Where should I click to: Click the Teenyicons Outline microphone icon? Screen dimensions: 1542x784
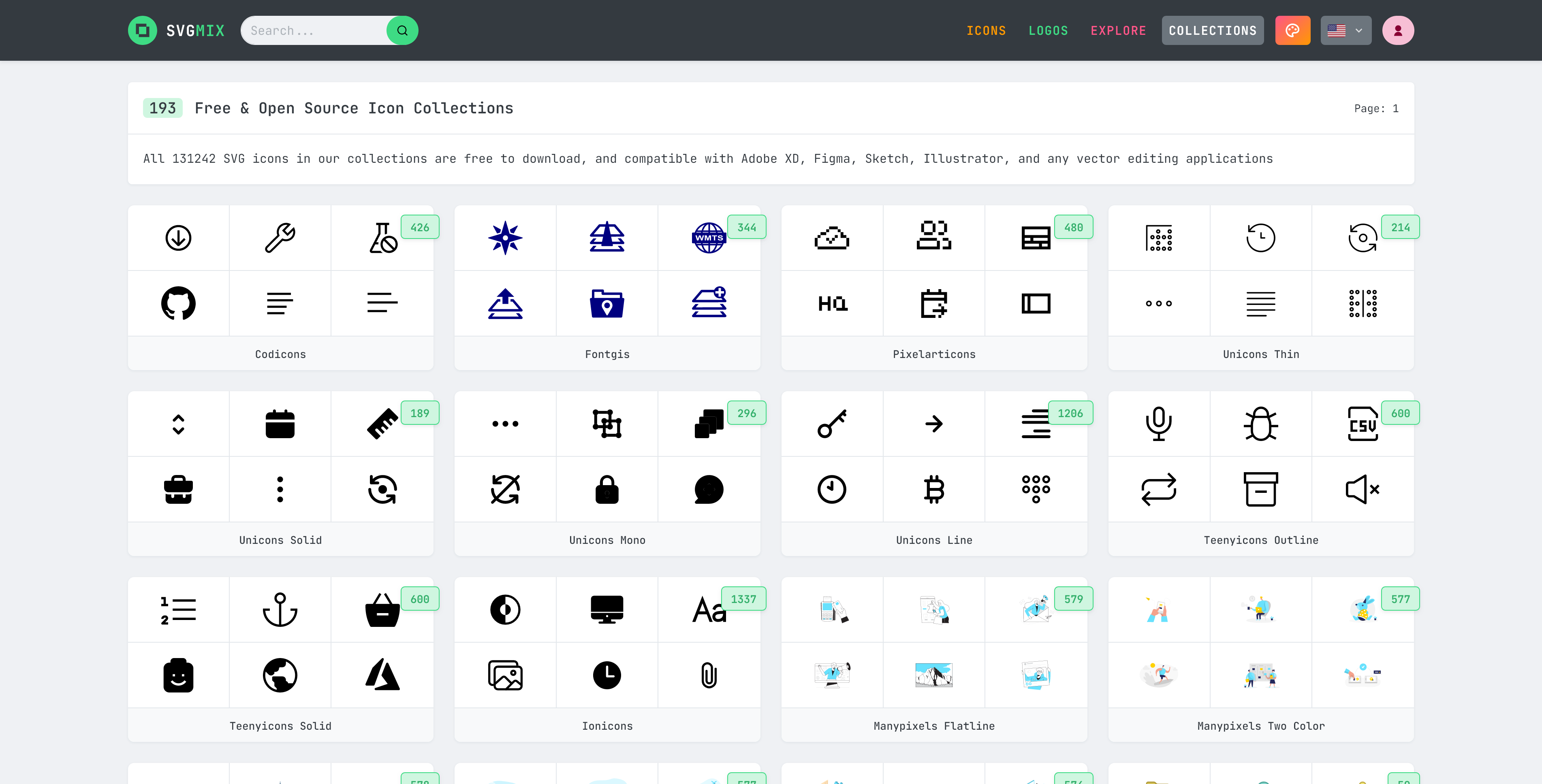[1159, 424]
